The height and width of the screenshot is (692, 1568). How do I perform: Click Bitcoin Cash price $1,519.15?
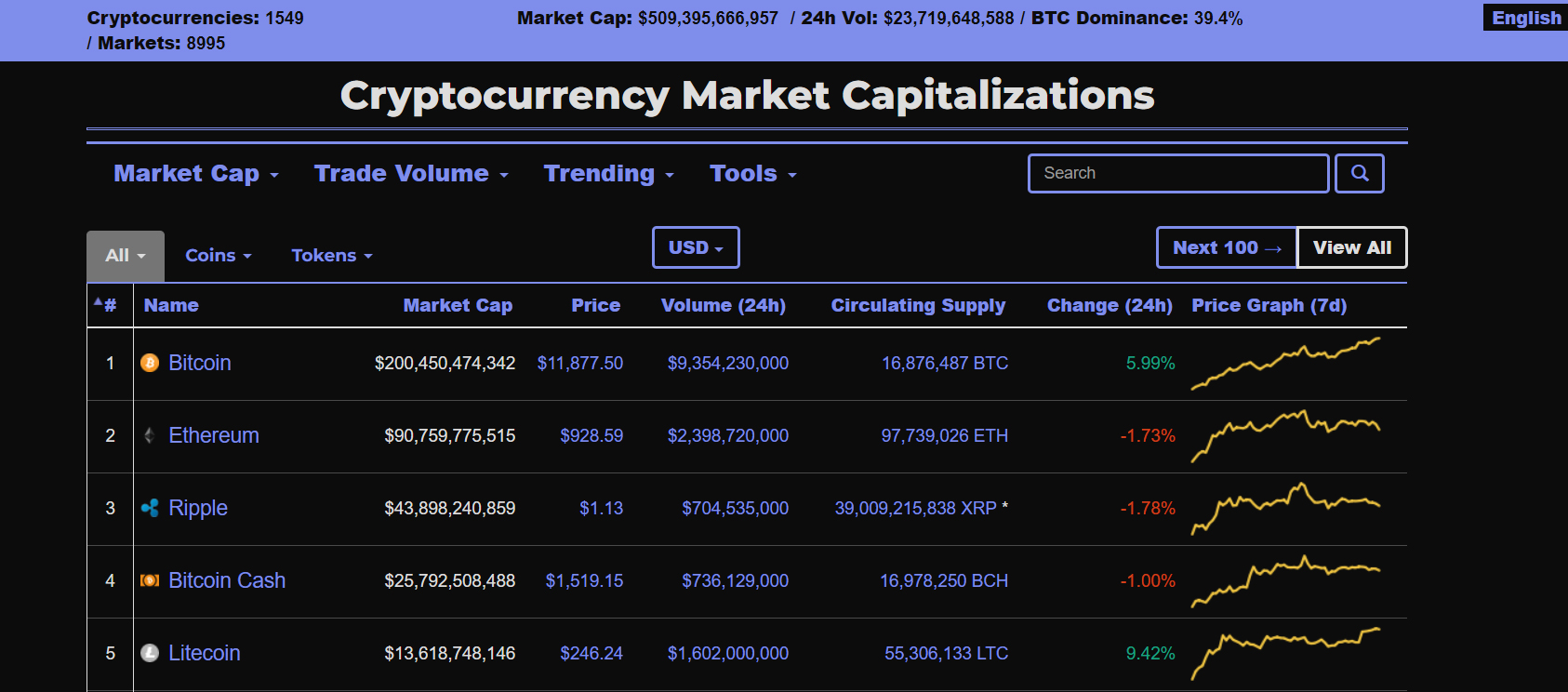(x=585, y=580)
